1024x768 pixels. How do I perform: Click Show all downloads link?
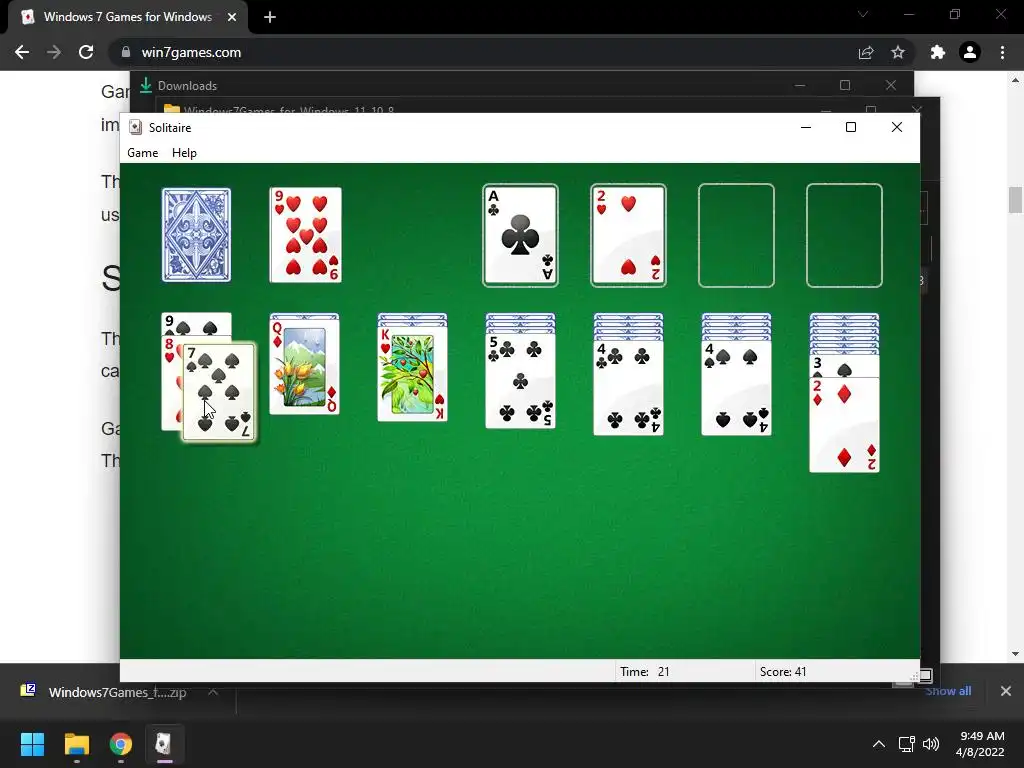coord(948,691)
